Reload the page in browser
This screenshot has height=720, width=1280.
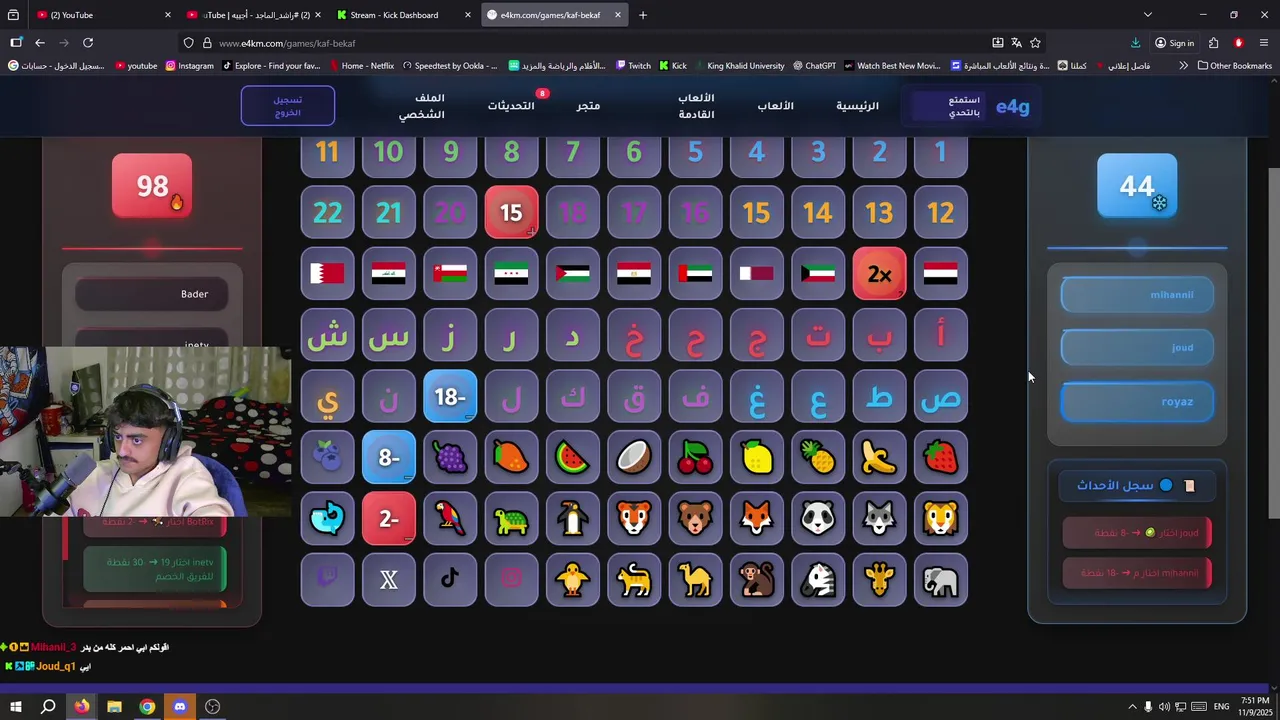(x=88, y=43)
